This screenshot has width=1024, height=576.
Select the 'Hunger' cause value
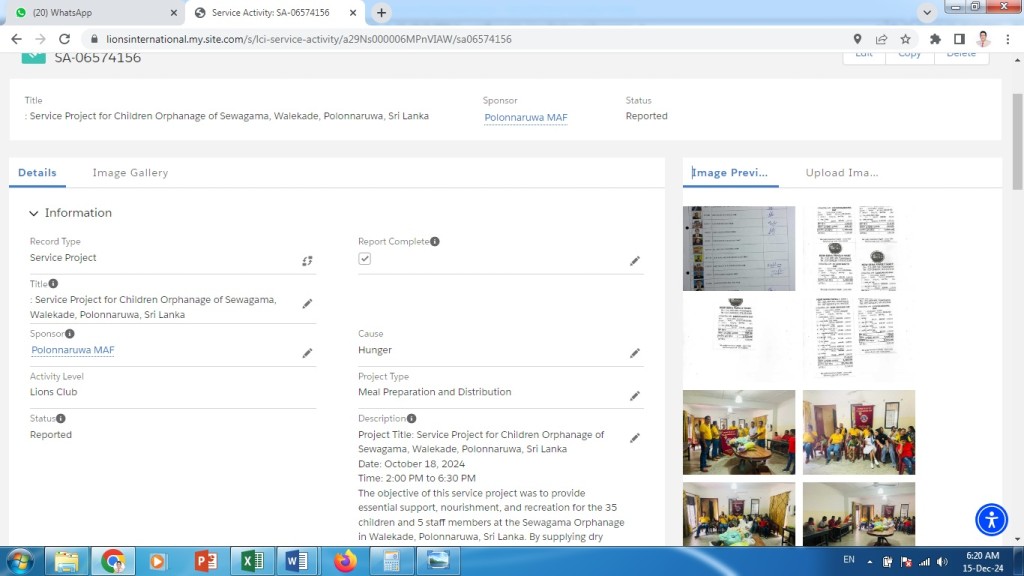pos(375,350)
